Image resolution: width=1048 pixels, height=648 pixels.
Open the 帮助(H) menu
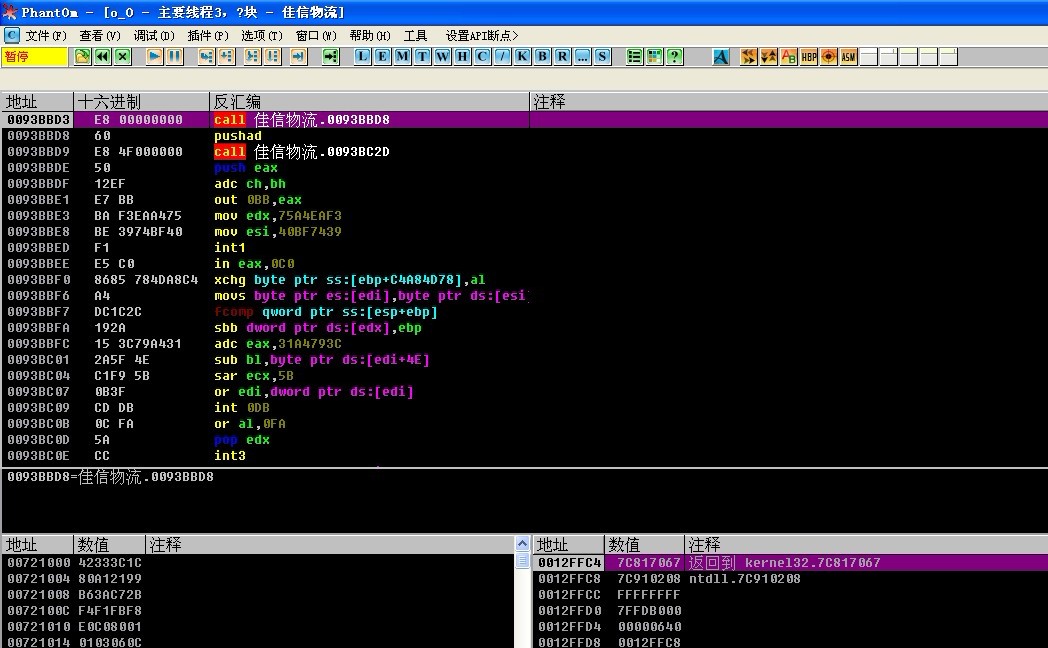click(370, 35)
